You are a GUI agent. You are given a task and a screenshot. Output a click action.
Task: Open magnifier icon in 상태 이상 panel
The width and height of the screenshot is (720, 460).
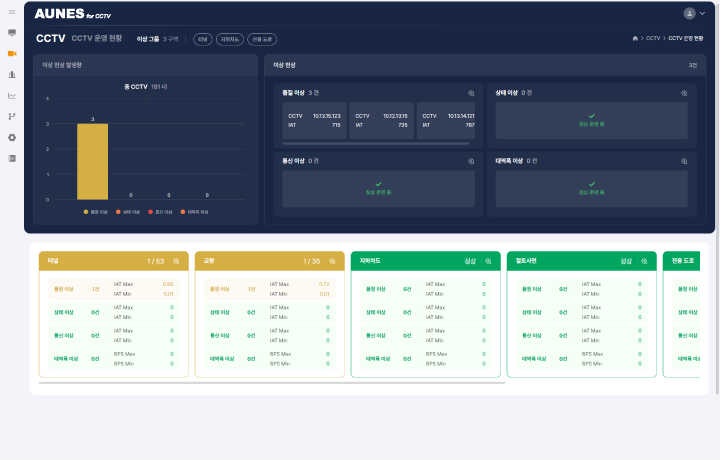click(x=684, y=93)
